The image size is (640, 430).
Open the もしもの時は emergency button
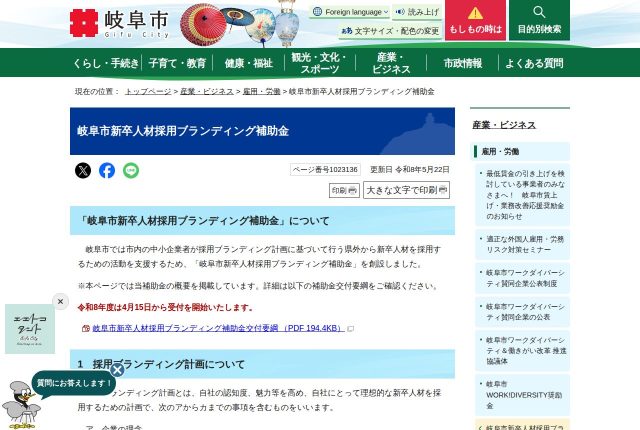point(476,20)
